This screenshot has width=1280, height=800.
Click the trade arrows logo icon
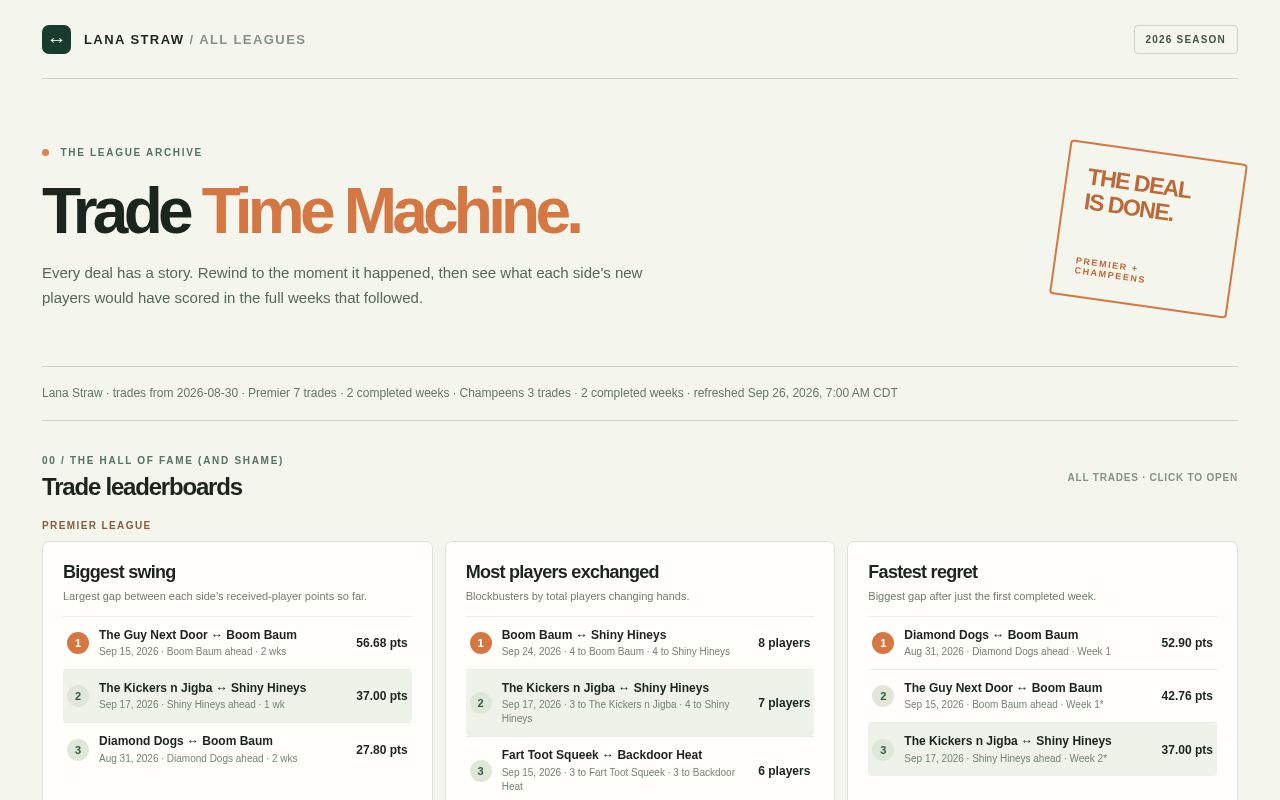(x=56, y=39)
